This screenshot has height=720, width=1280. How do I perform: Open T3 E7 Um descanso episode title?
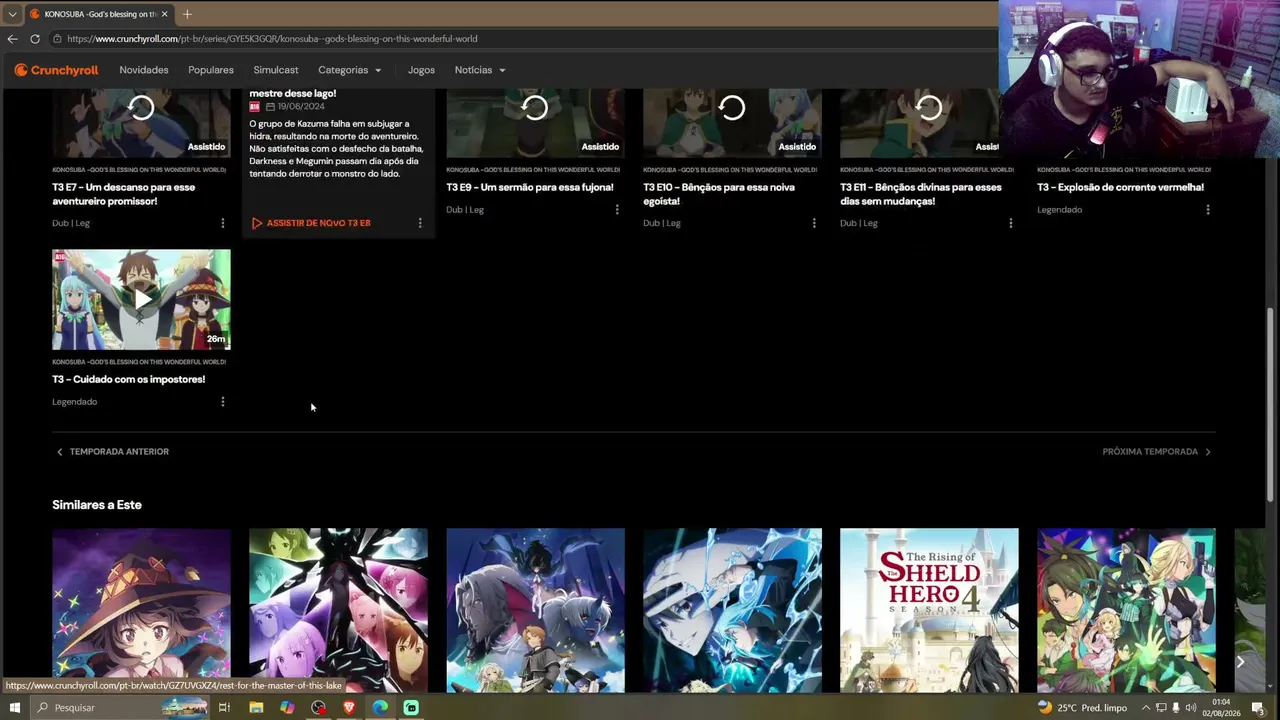click(x=124, y=194)
